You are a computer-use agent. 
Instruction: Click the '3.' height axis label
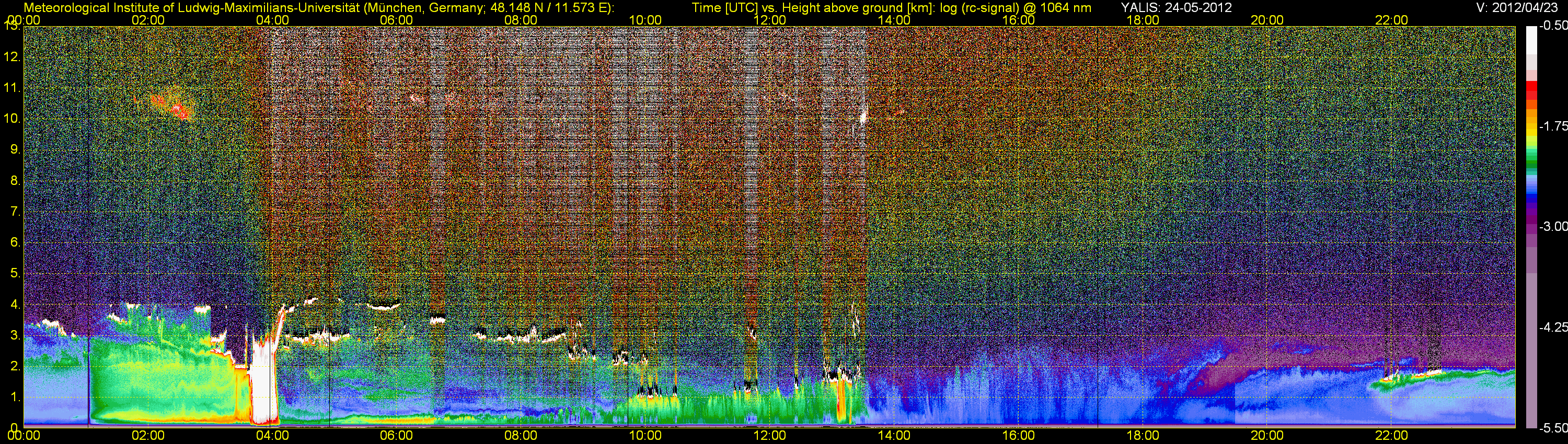pos(16,335)
